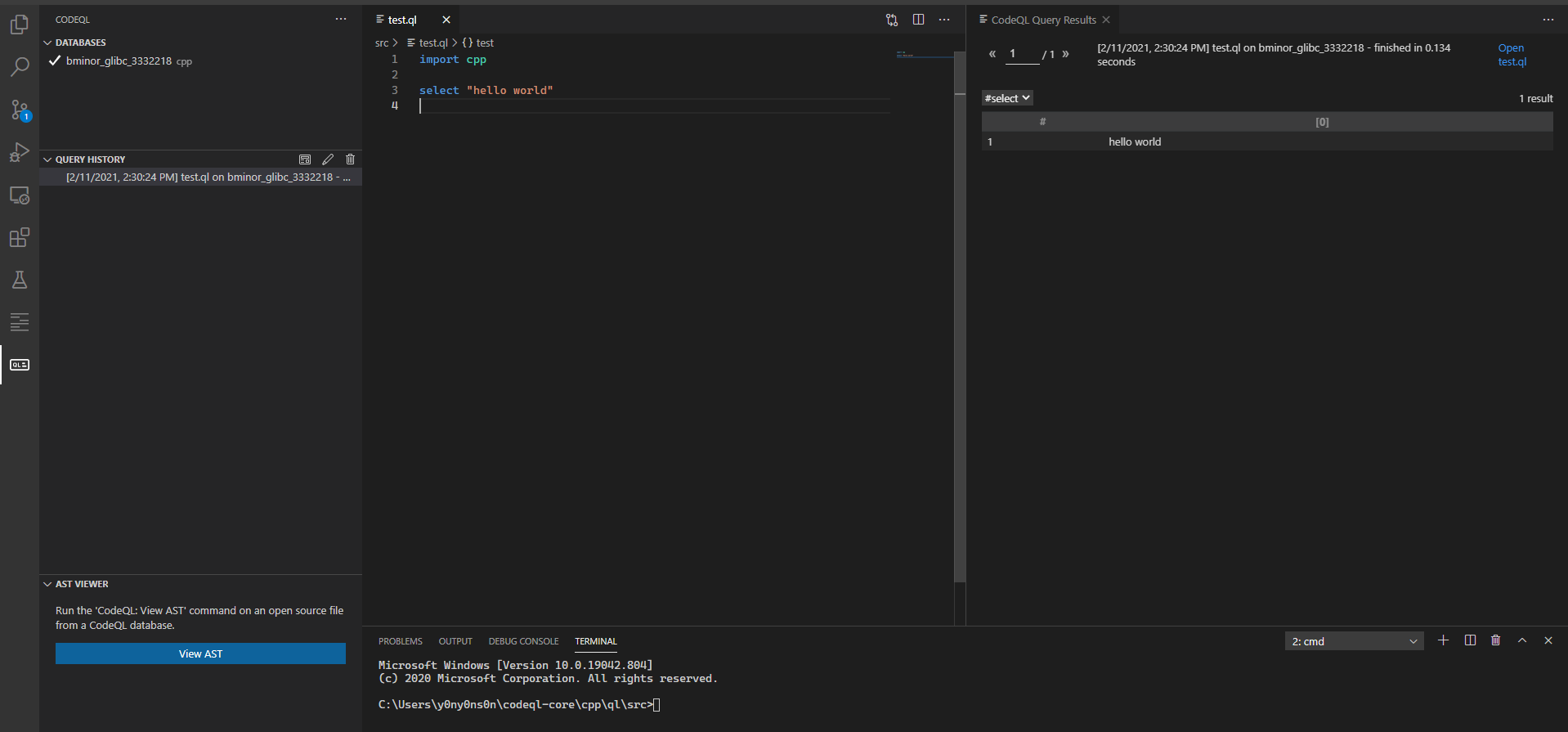Split the editor right
This screenshot has width=1568, height=732.
[x=918, y=20]
